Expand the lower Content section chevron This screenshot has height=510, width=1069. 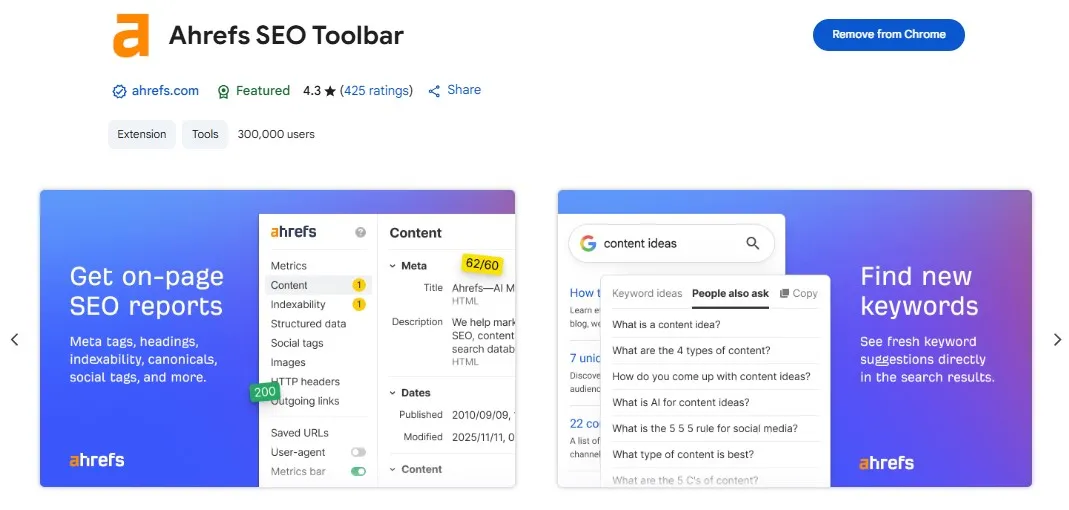(x=392, y=469)
